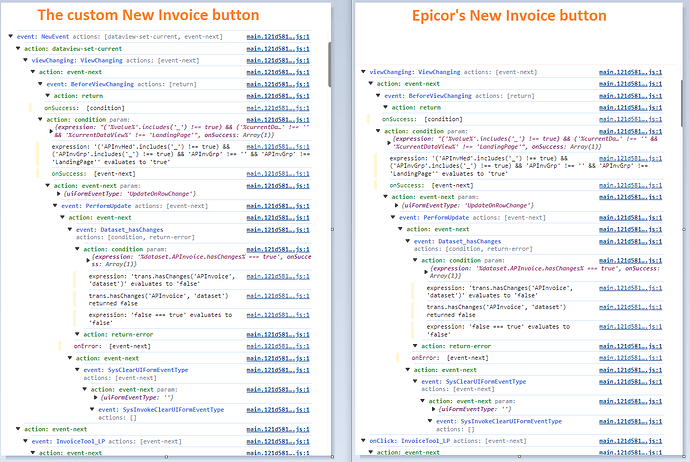
Task: Open main.js link beside custom panel BeforeViewChanging
Action: (278, 84)
